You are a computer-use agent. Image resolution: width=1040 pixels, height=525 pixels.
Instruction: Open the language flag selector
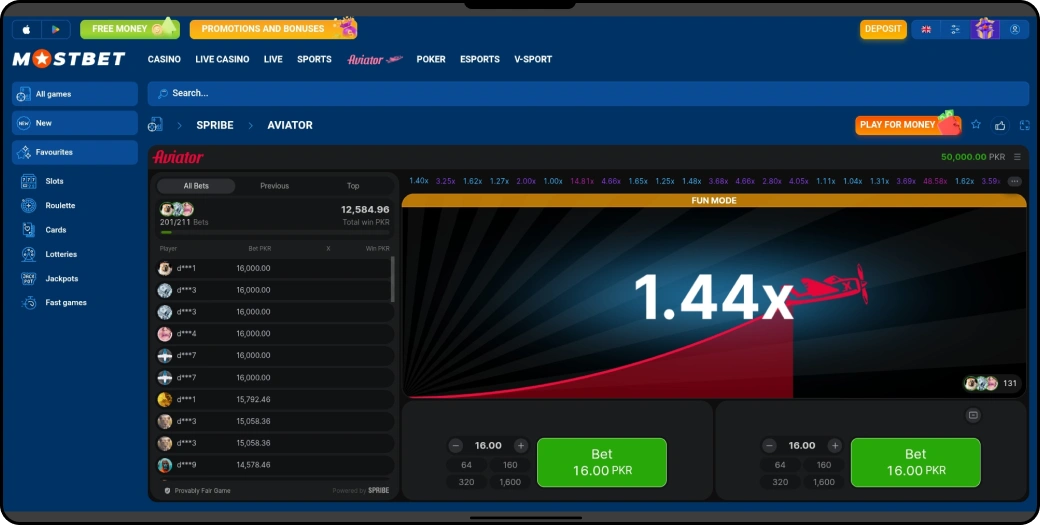[x=926, y=30]
